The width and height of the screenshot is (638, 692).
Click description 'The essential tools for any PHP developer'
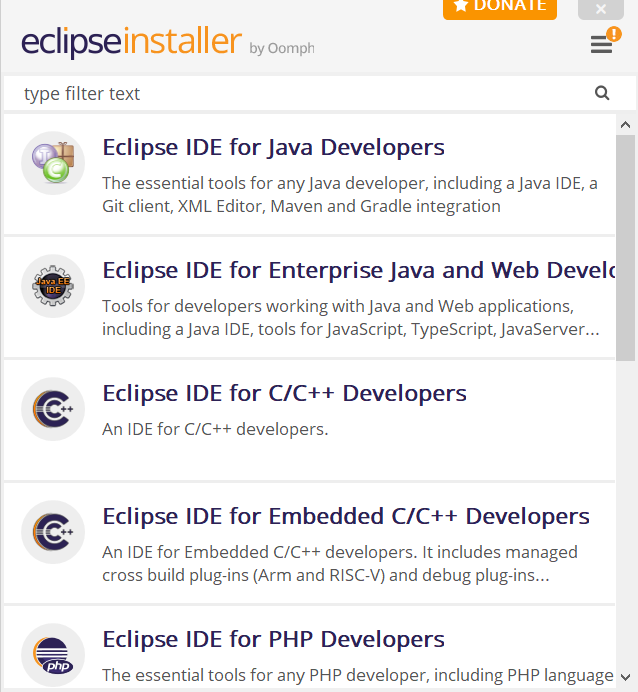358,675
